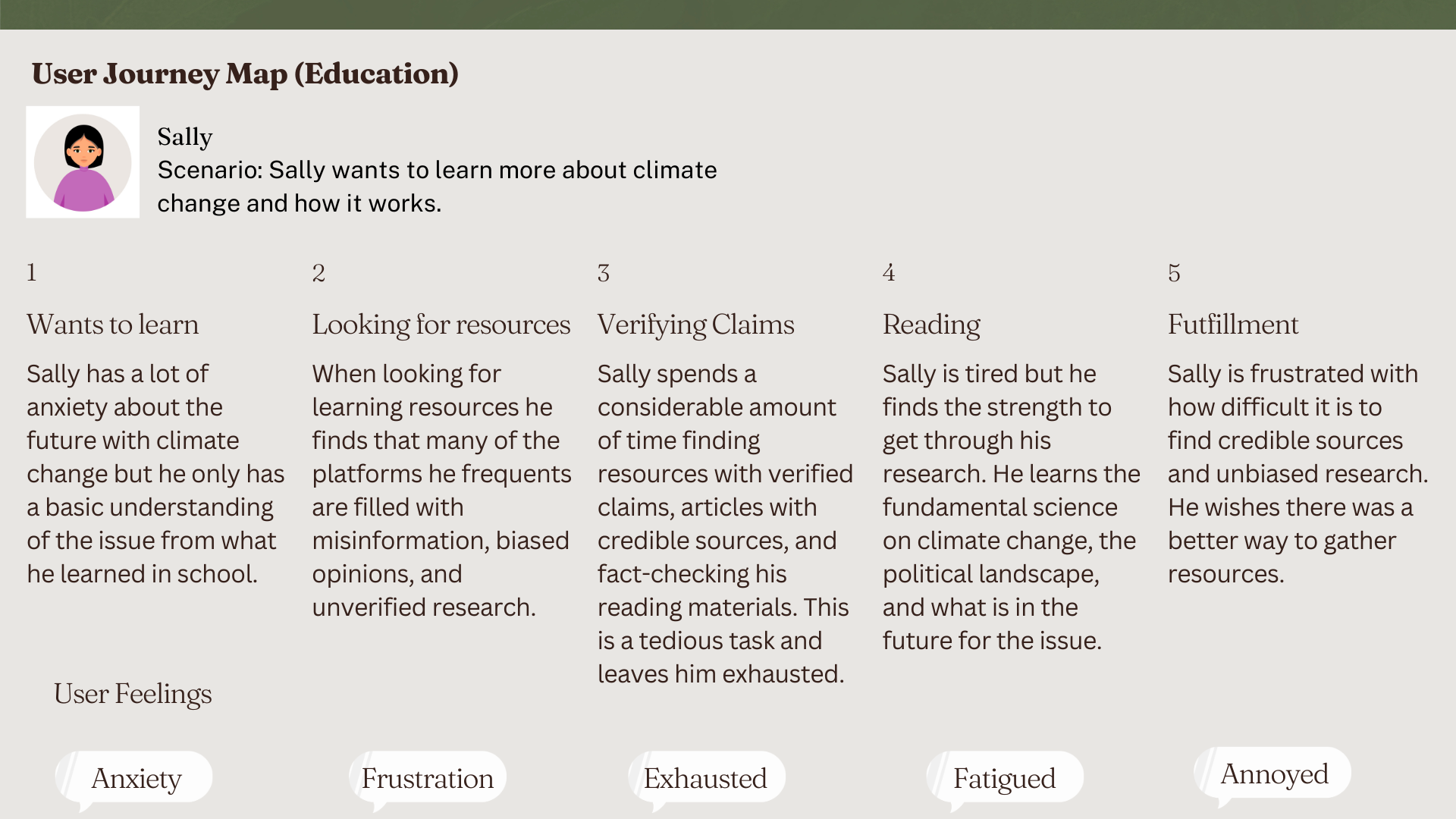Click the Wants to learn heading
The height and width of the screenshot is (819, 1456).
pyautogui.click(x=113, y=325)
